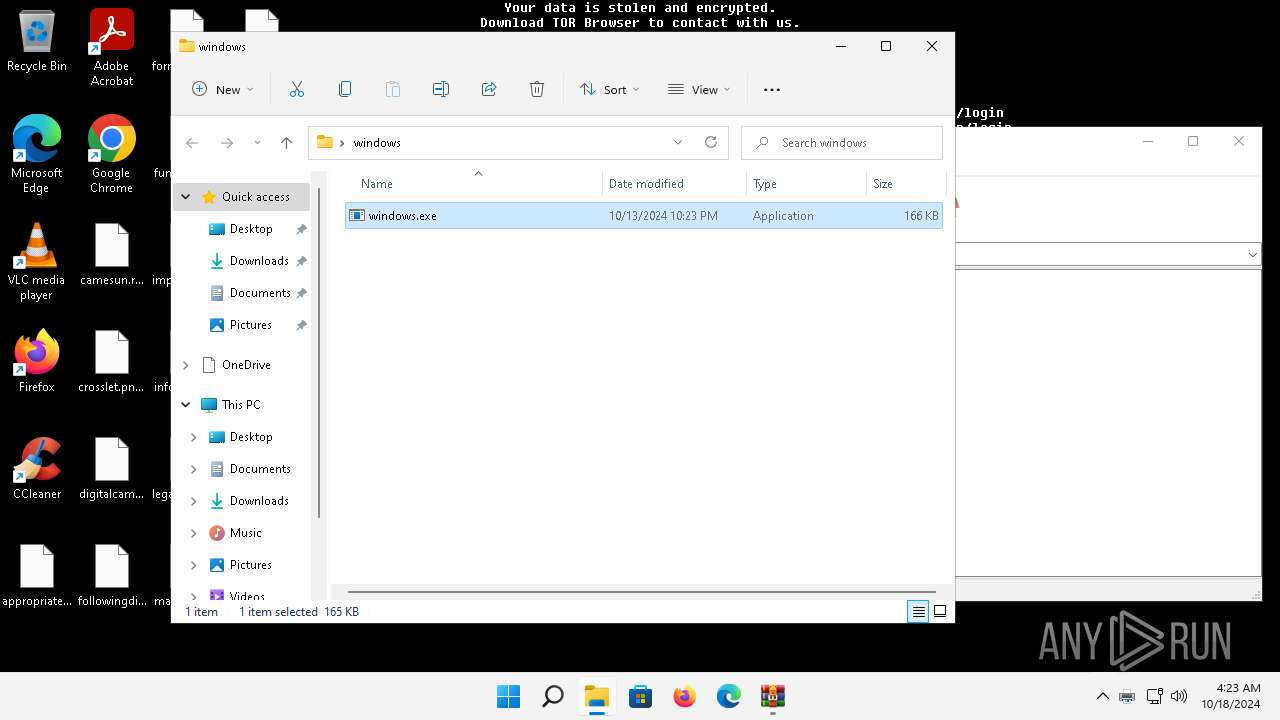This screenshot has width=1280, height=720.
Task: Open the See more three-dots menu
Action: click(772, 89)
